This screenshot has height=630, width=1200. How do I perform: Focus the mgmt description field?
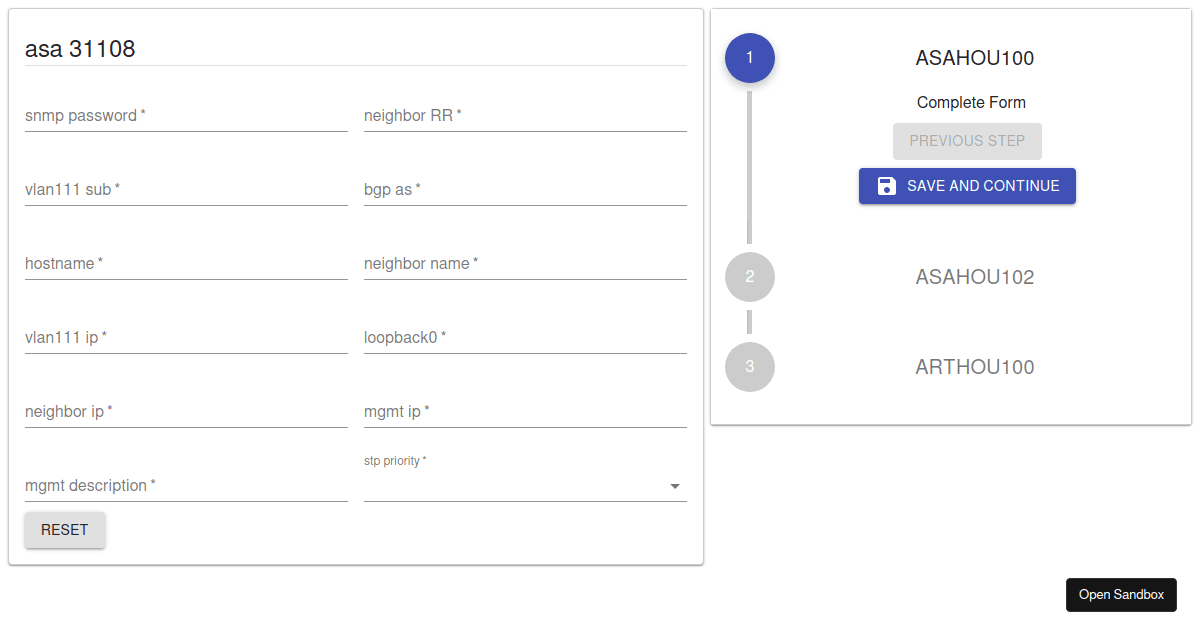pyautogui.click(x=186, y=486)
